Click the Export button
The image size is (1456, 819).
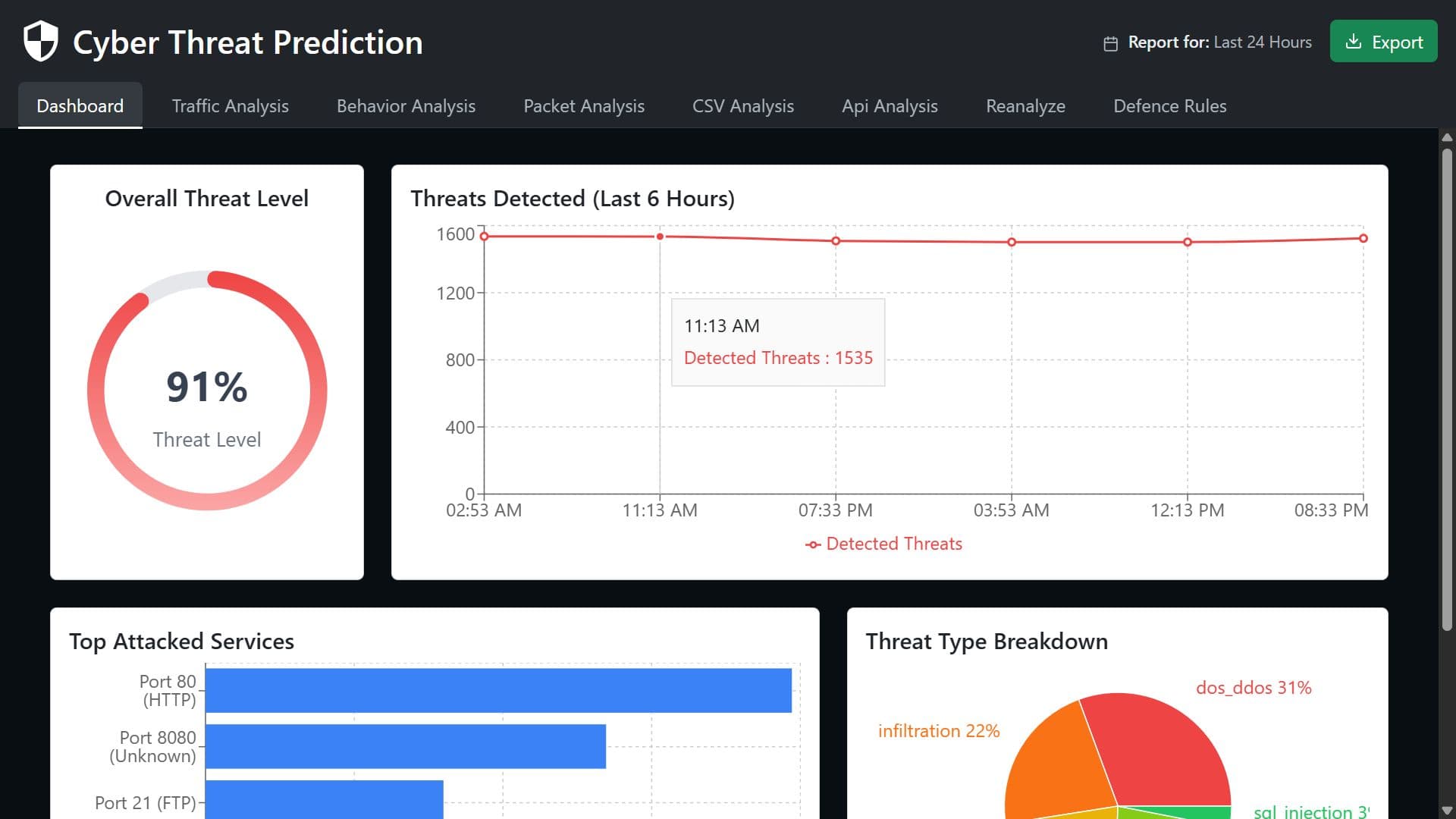[x=1383, y=42]
